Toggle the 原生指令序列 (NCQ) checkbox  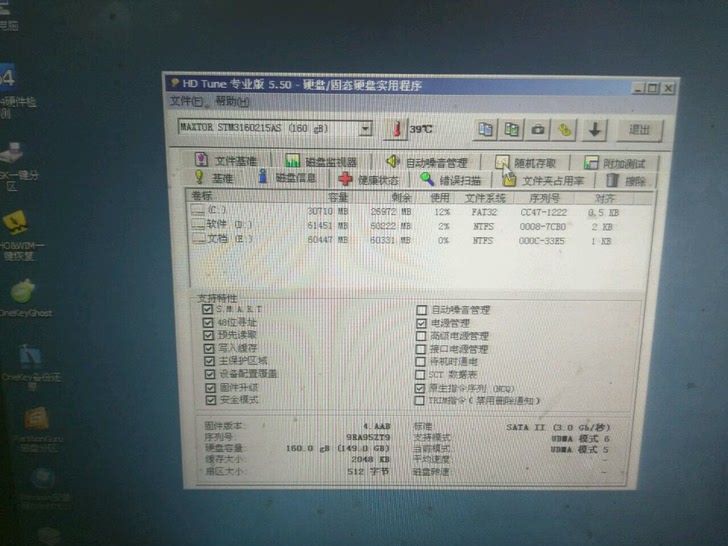pos(420,388)
